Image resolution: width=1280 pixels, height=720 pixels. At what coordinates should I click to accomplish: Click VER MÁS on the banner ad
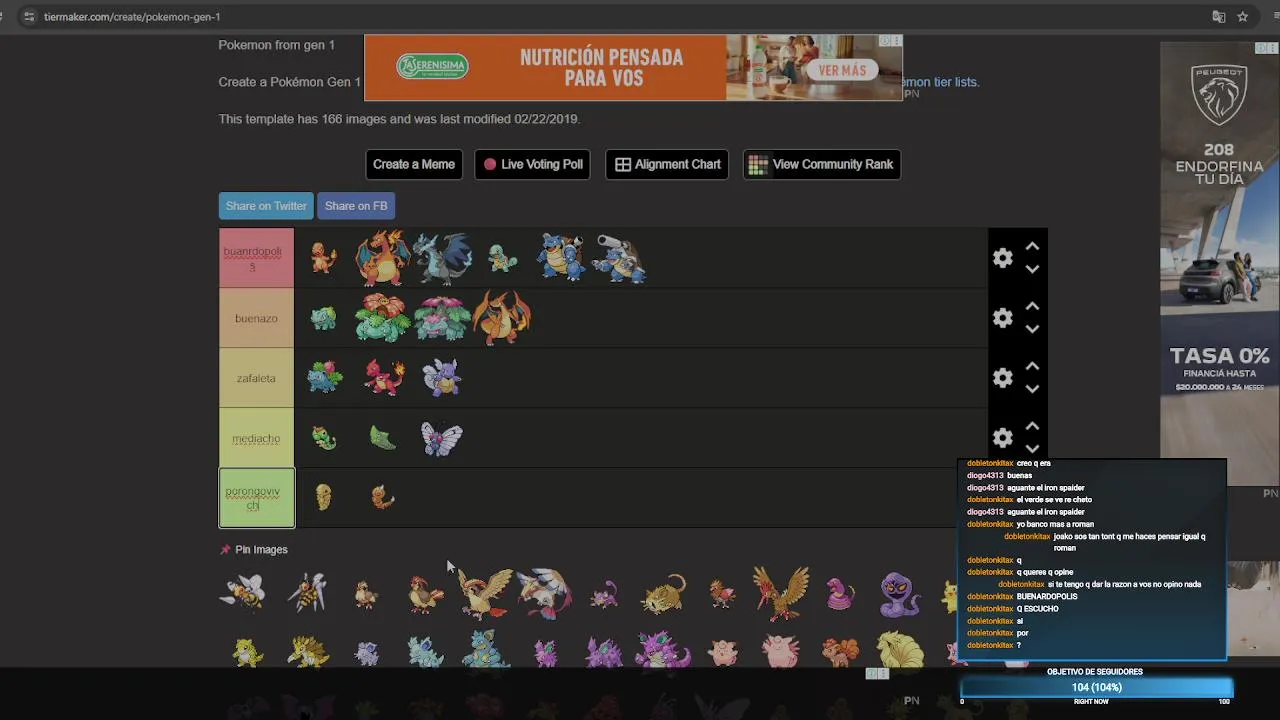pos(842,70)
